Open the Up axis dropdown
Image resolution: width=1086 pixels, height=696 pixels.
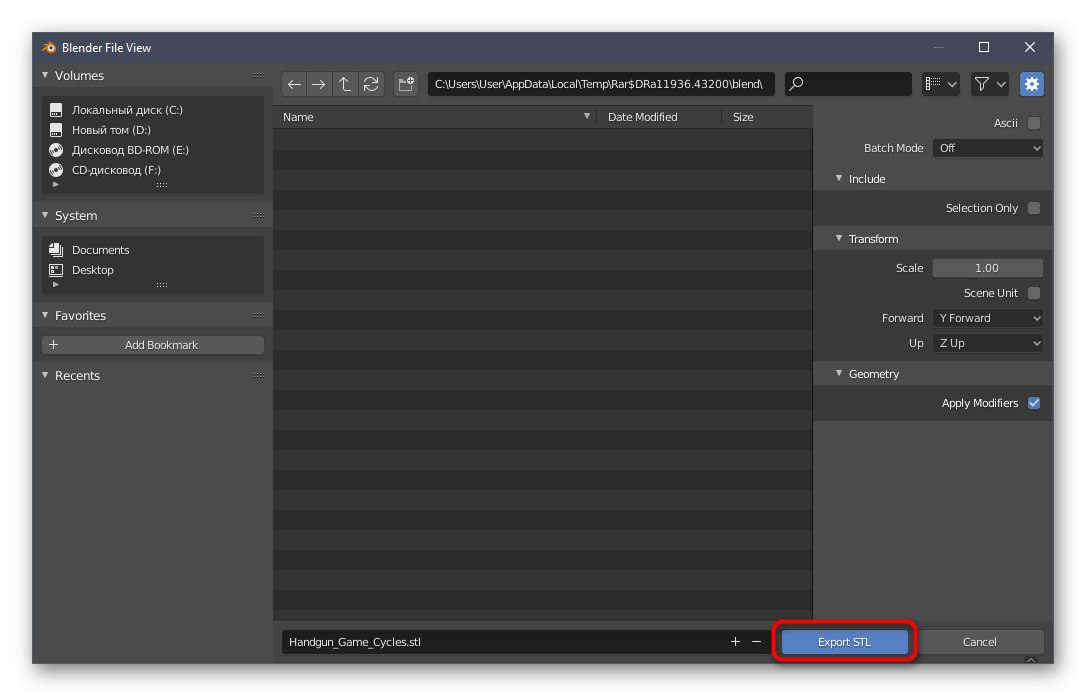tap(988, 343)
